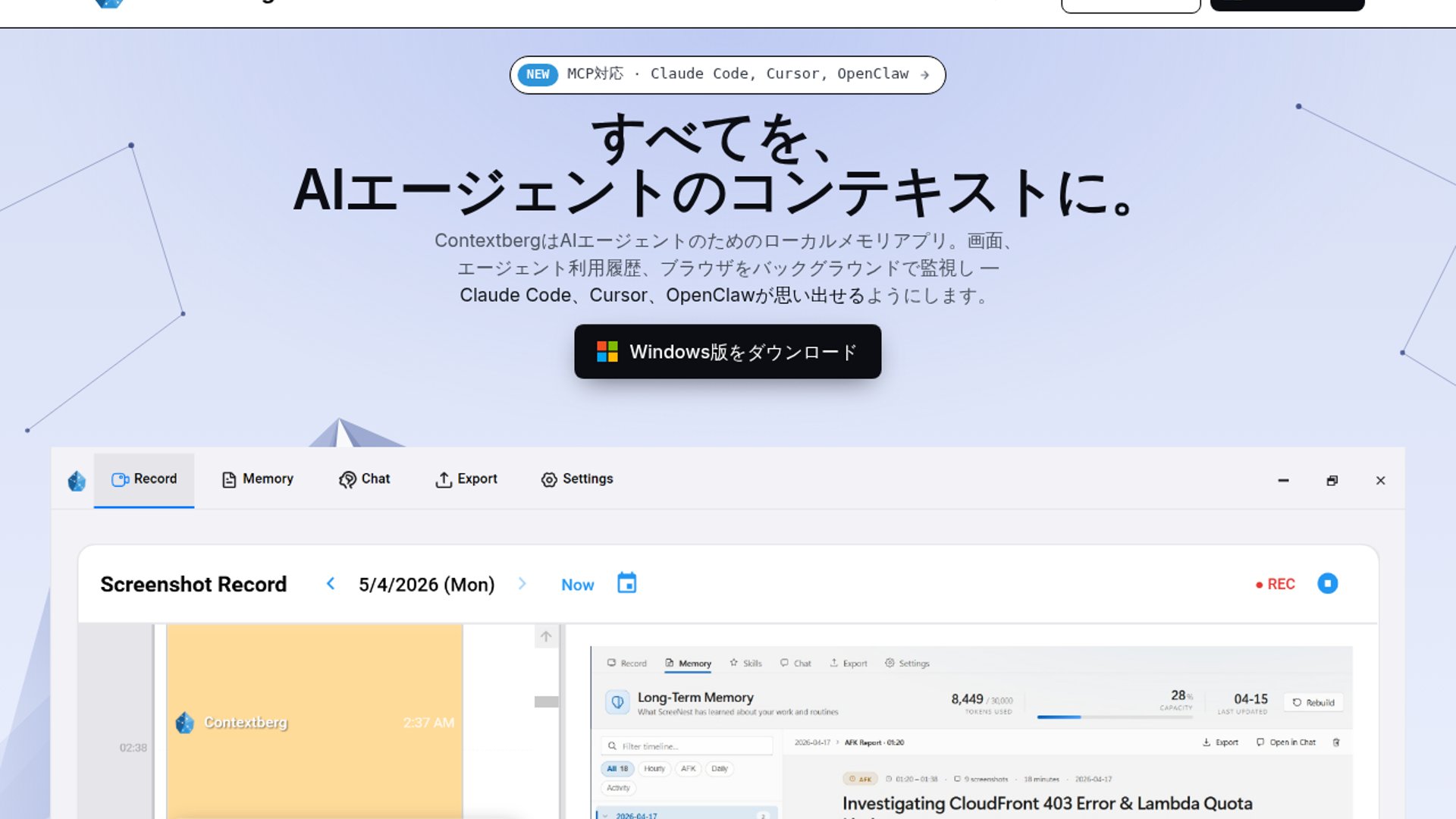Open the NEW MCP対応 announcement pill
This screenshot has height=819, width=1456.
click(x=728, y=74)
